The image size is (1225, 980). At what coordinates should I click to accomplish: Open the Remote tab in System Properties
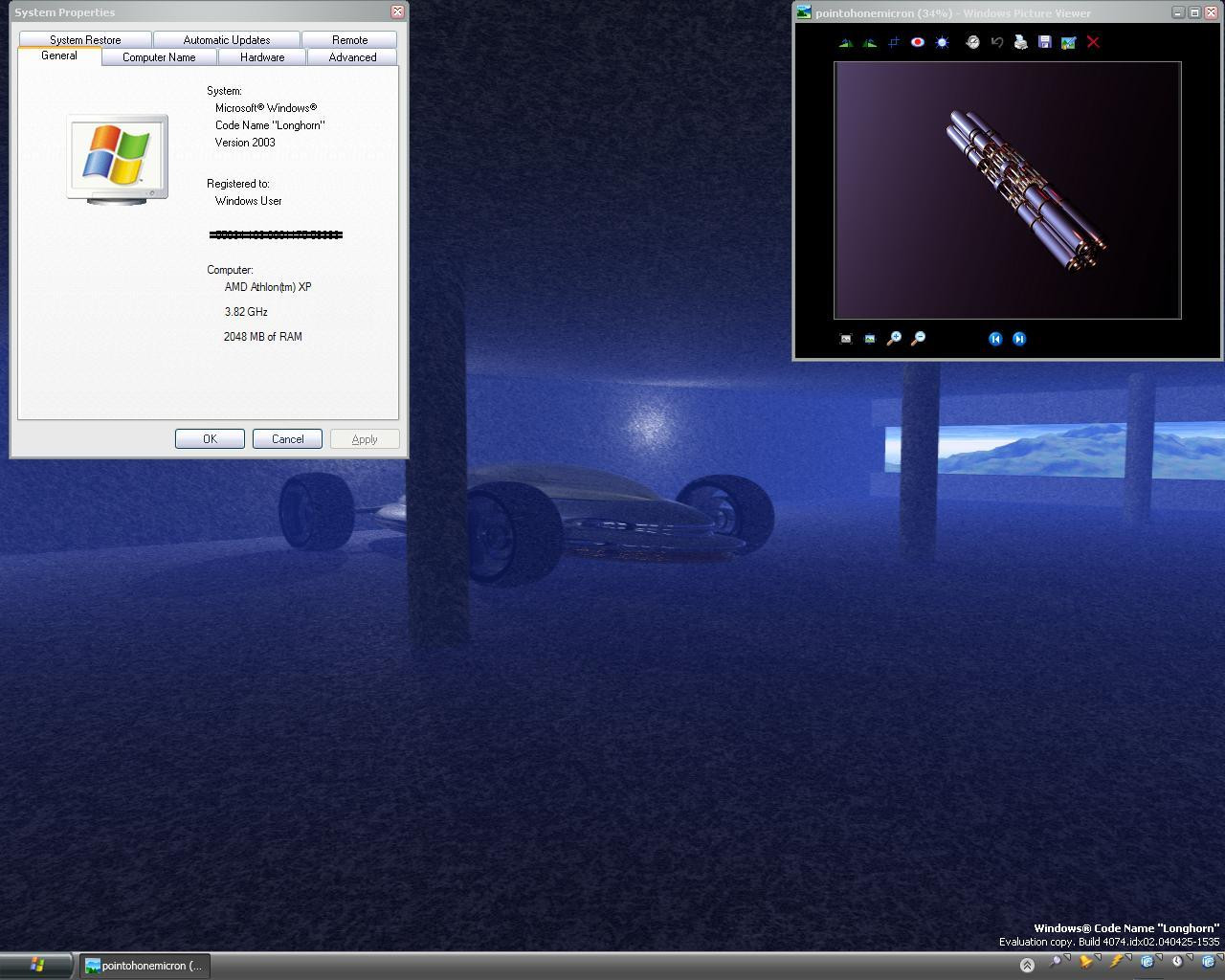pyautogui.click(x=349, y=40)
